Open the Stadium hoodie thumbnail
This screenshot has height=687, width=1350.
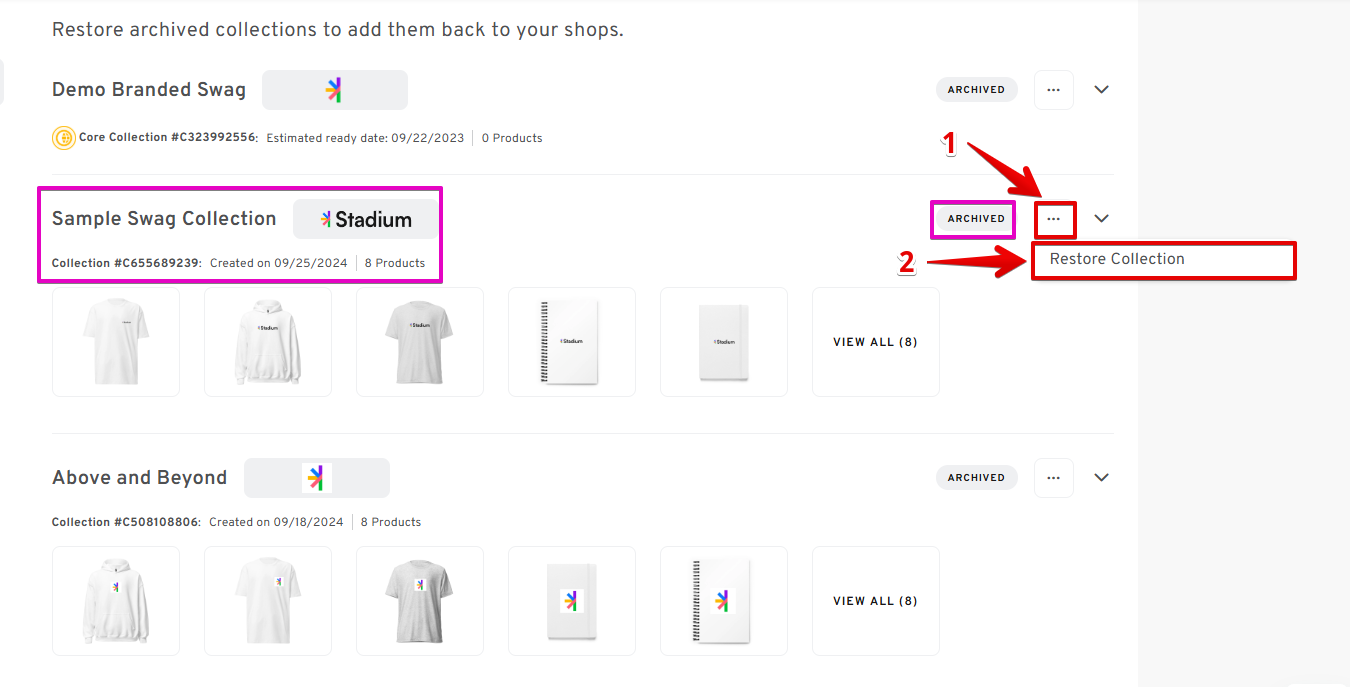click(x=268, y=342)
